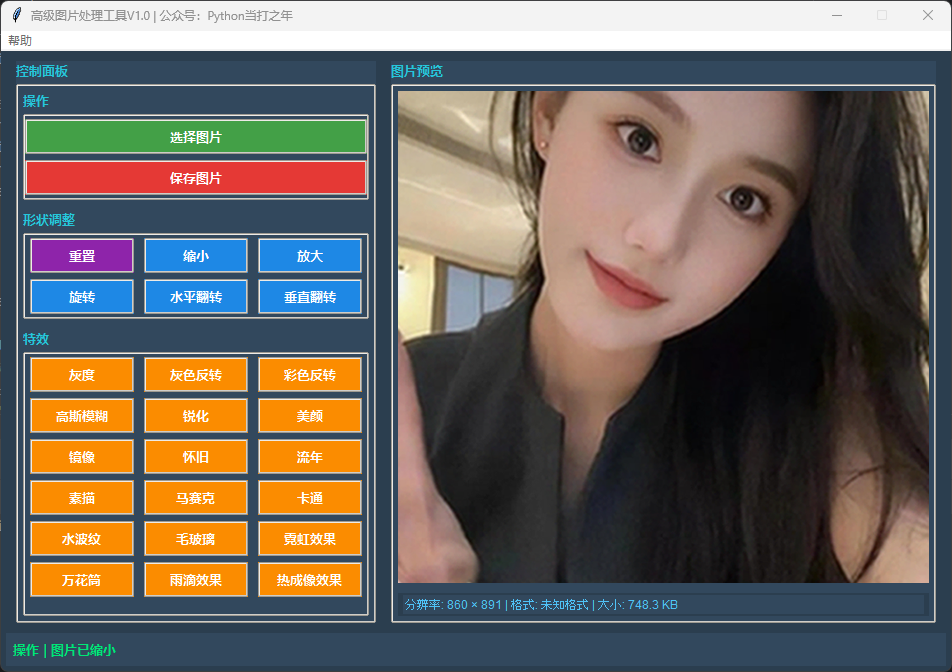Apply the 雨滴效果 raindrop effect
Viewport: 952px width, 672px height.
pos(196,580)
